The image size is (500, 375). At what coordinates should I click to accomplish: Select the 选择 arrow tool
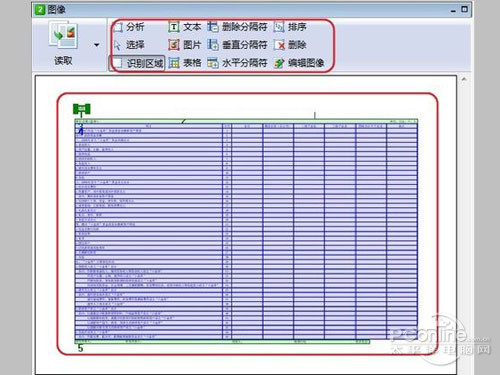[x=130, y=45]
